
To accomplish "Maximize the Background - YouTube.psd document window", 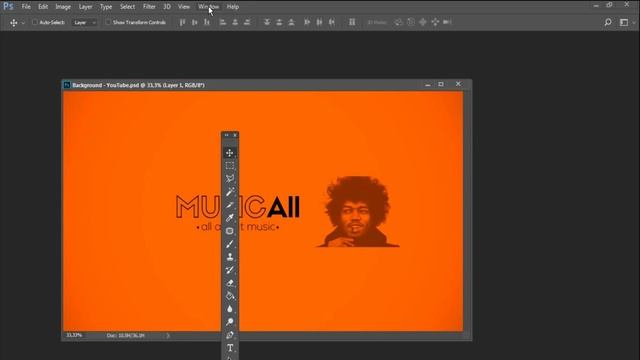I will pyautogui.click(x=441, y=84).
